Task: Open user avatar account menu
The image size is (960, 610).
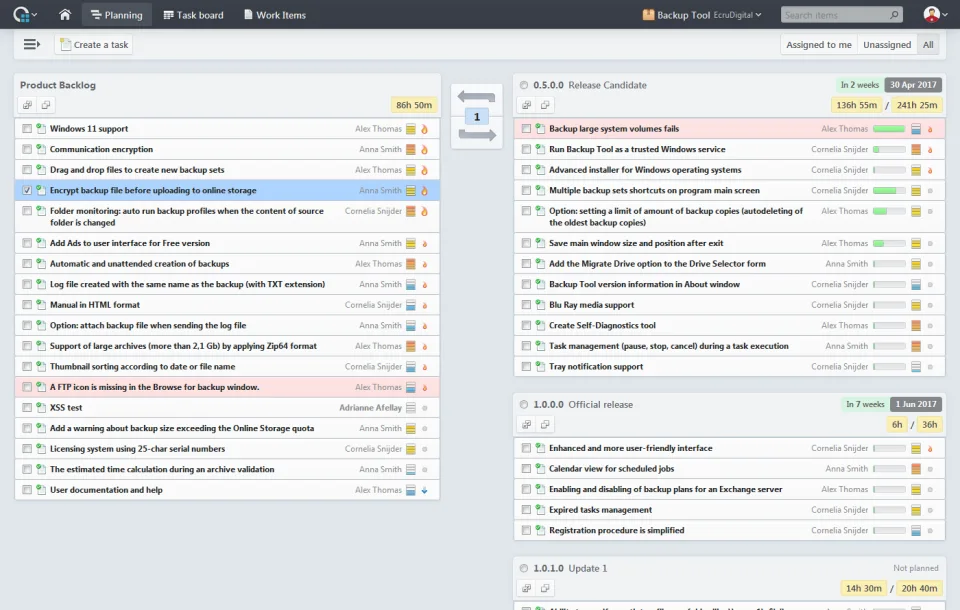Action: click(x=935, y=14)
